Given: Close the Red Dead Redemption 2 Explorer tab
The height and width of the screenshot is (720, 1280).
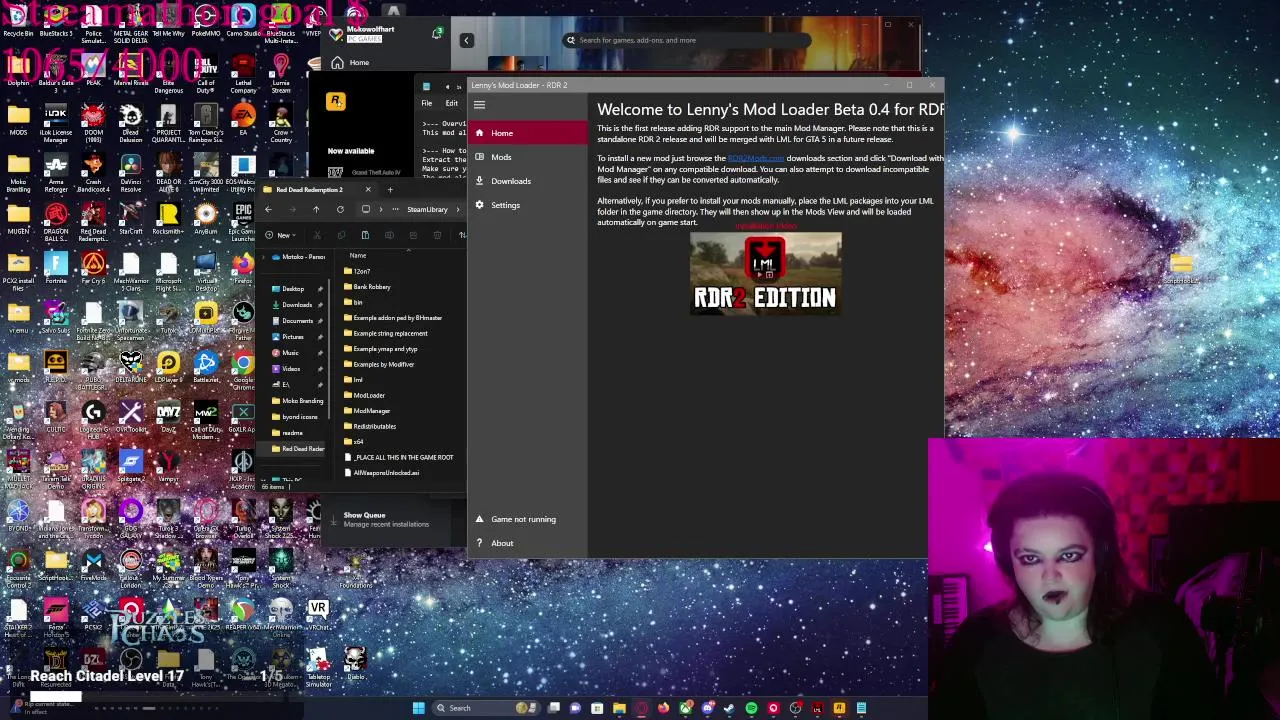Looking at the screenshot, I should pos(367,189).
